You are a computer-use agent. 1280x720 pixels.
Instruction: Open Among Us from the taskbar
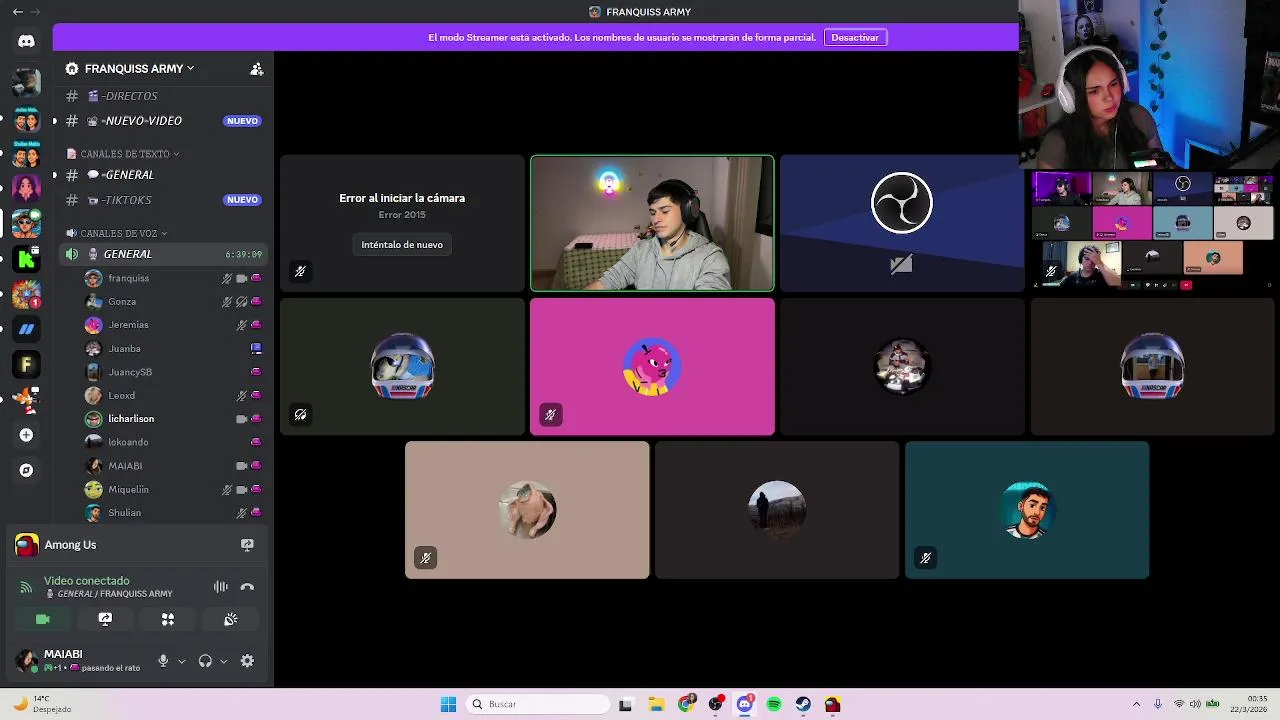[832, 704]
